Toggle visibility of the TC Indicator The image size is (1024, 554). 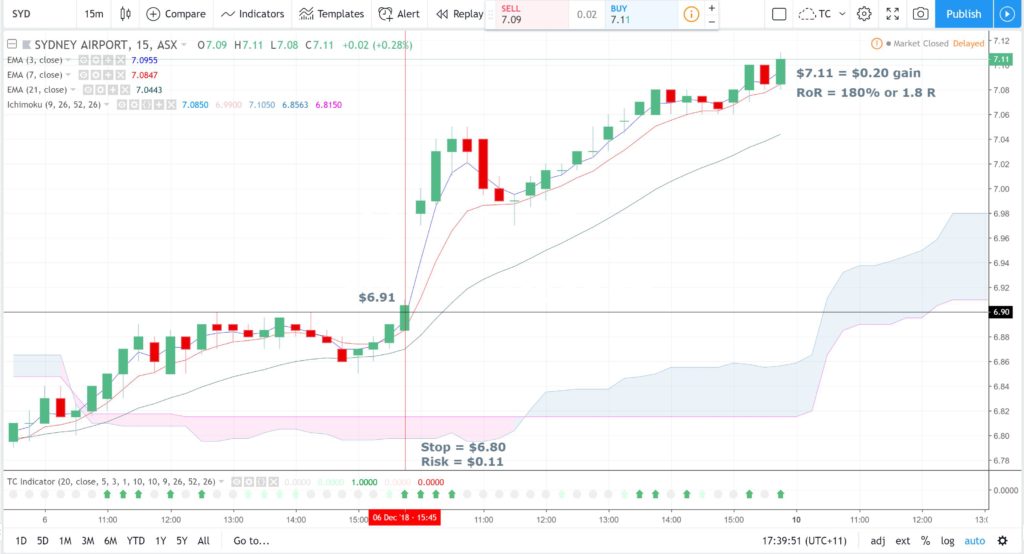click(x=236, y=481)
